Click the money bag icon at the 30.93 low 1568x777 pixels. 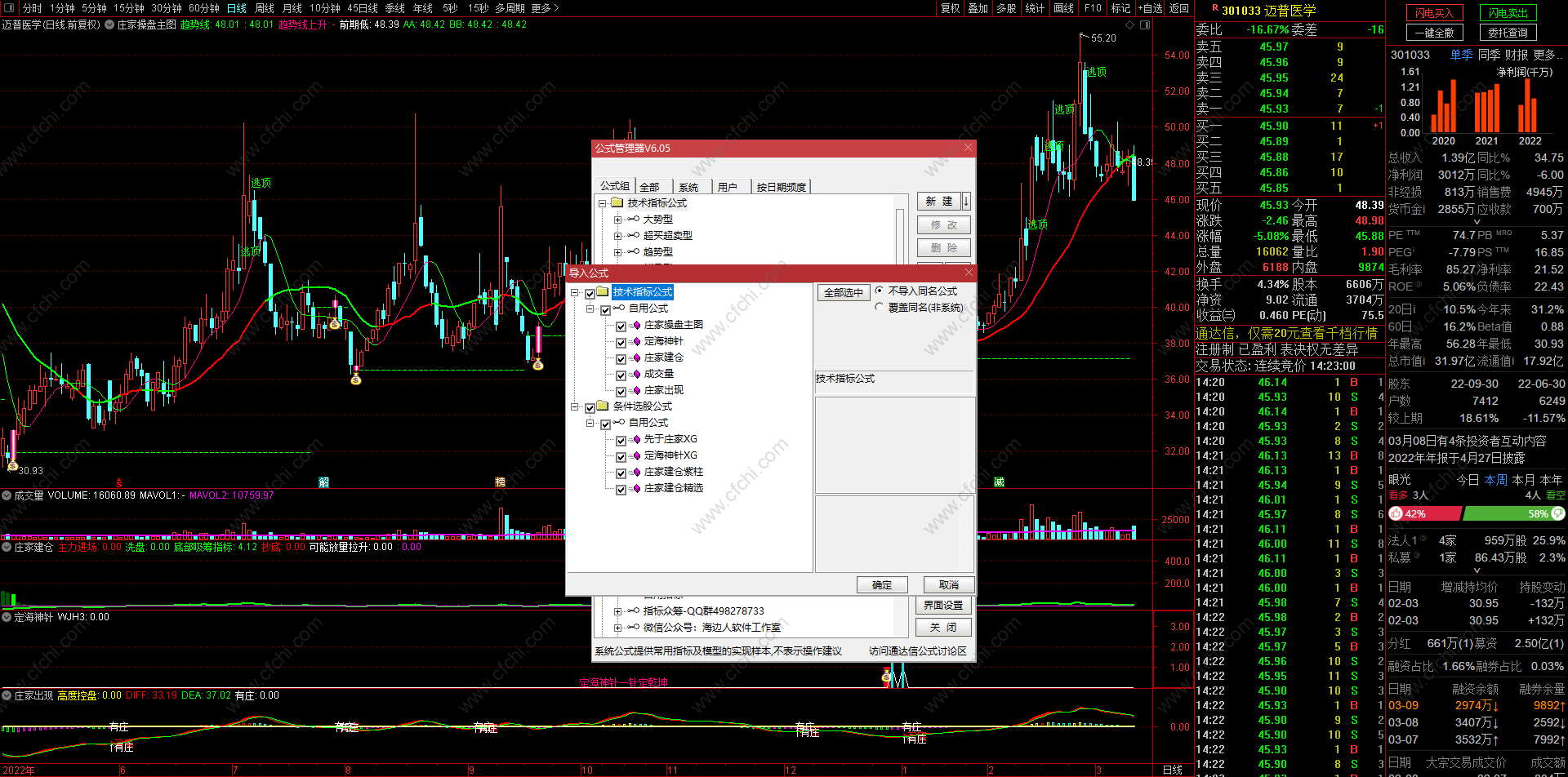12,464
